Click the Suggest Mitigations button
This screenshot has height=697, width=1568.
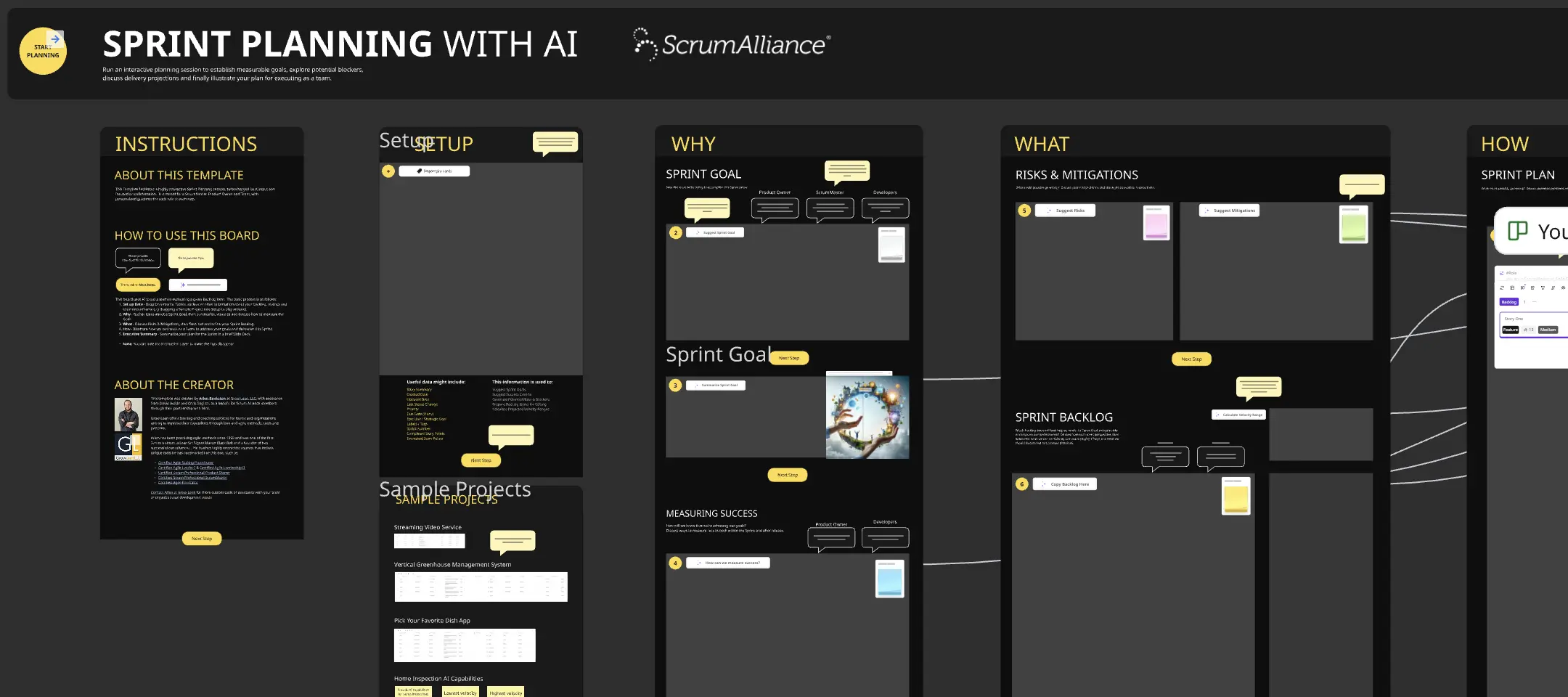coord(1230,211)
